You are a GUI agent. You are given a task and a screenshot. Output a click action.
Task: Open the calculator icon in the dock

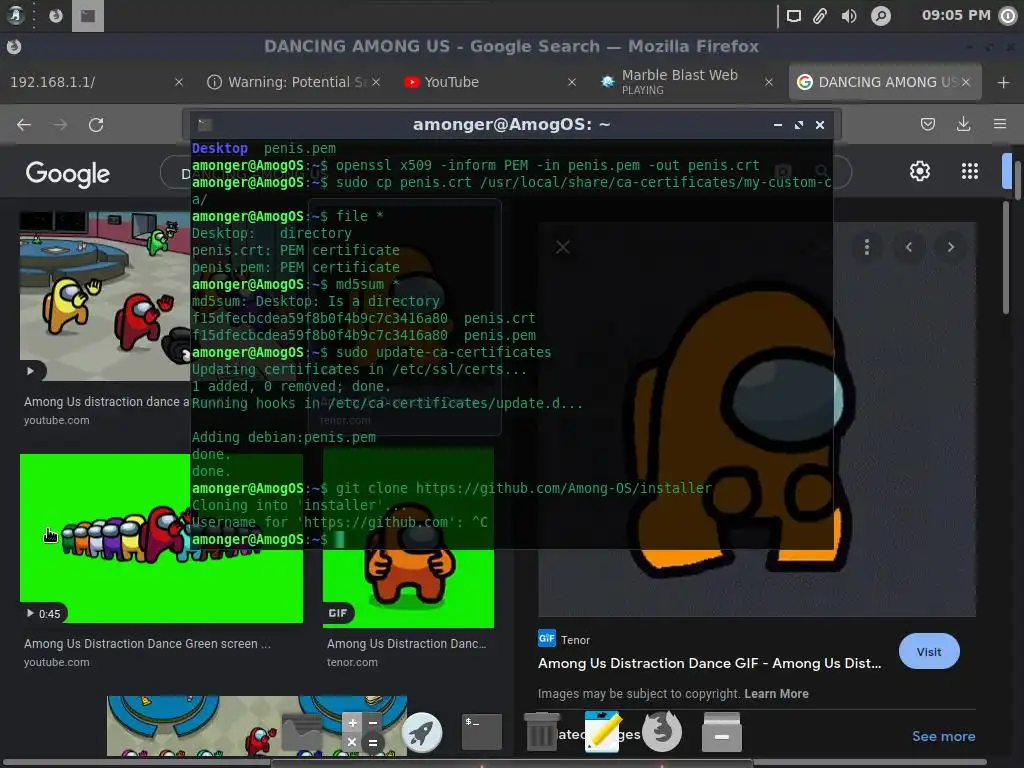[x=362, y=732]
